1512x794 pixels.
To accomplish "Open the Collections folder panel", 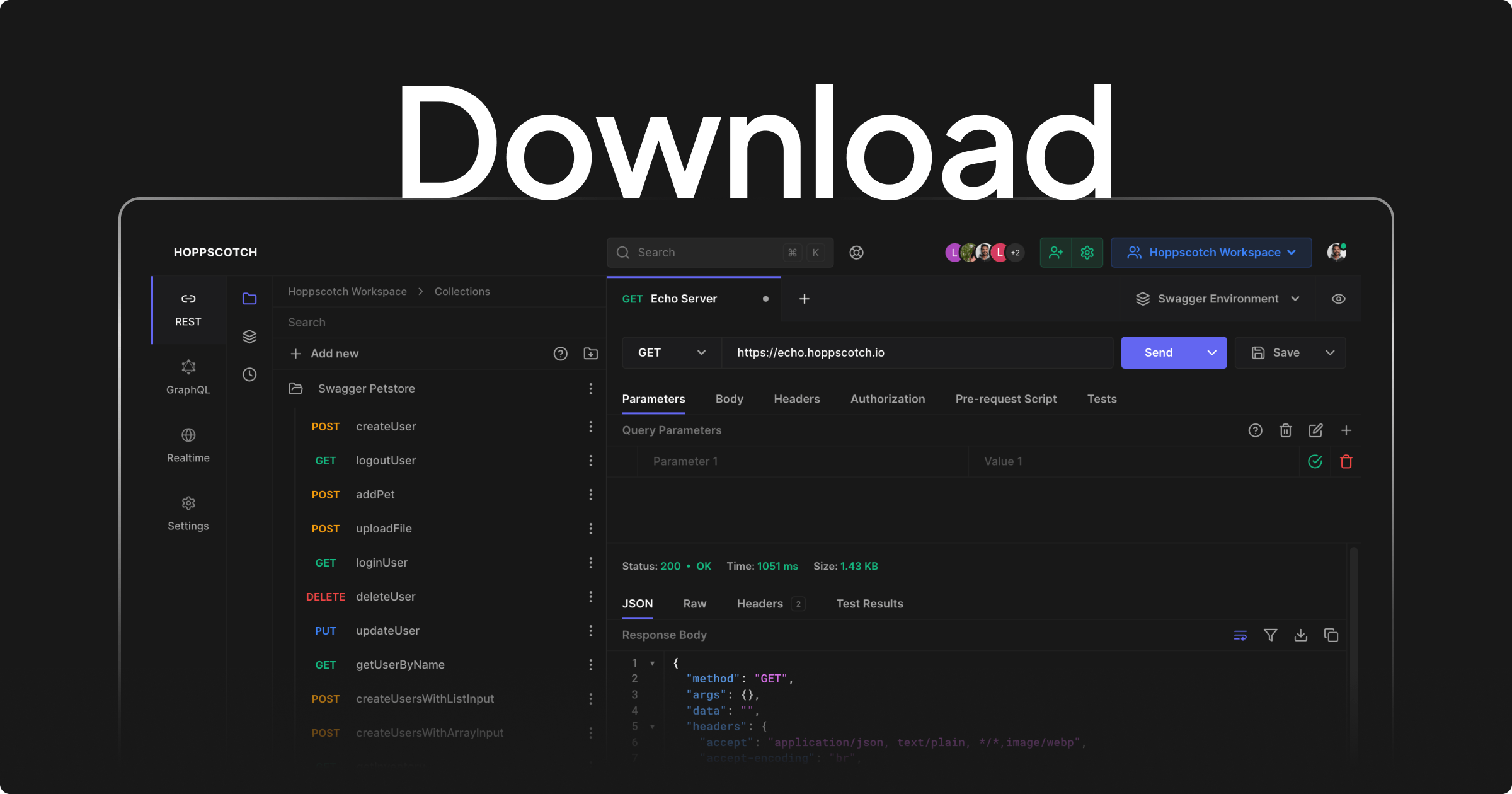I will coord(249,299).
